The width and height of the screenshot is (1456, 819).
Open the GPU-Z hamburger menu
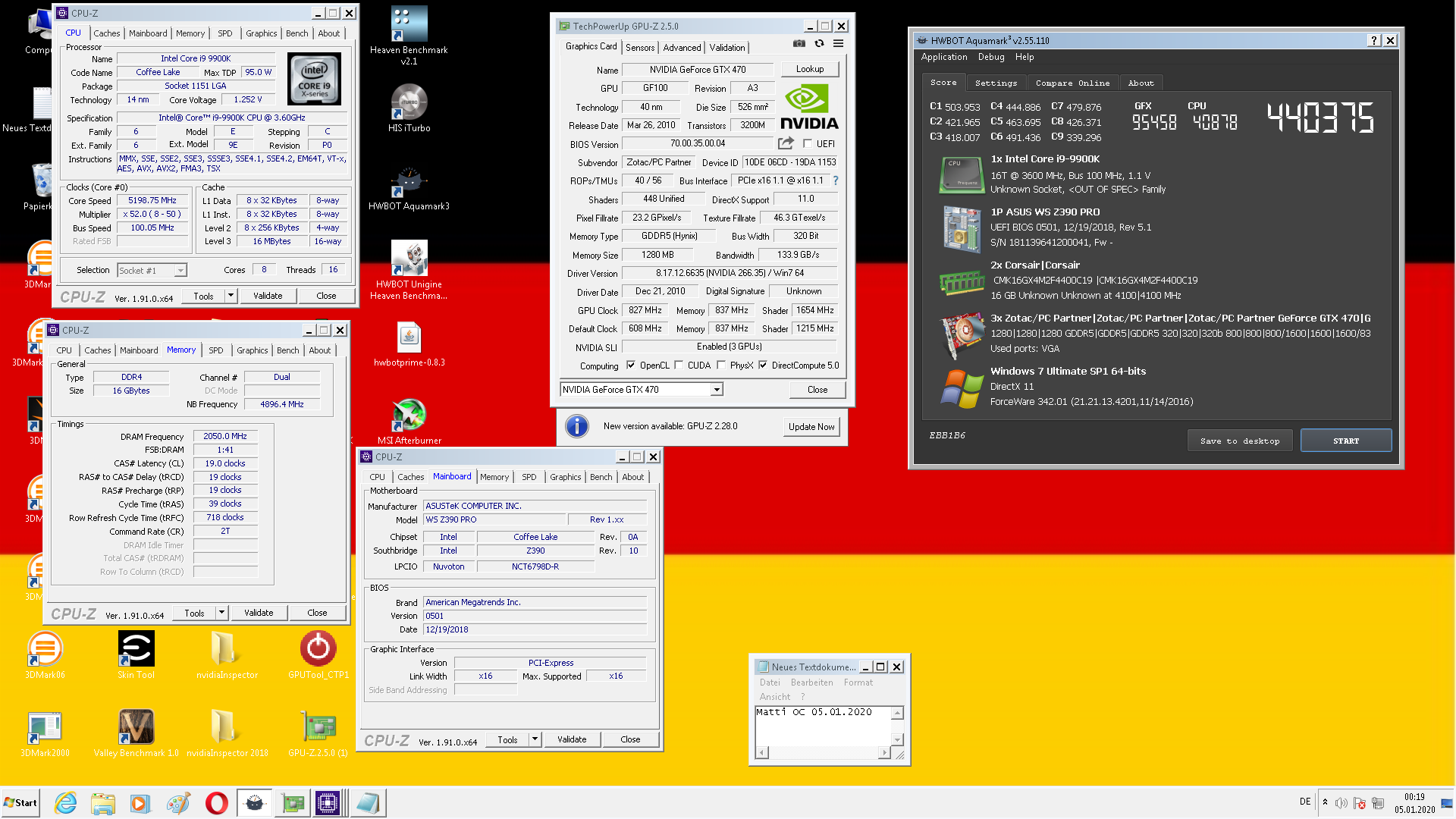(x=838, y=44)
